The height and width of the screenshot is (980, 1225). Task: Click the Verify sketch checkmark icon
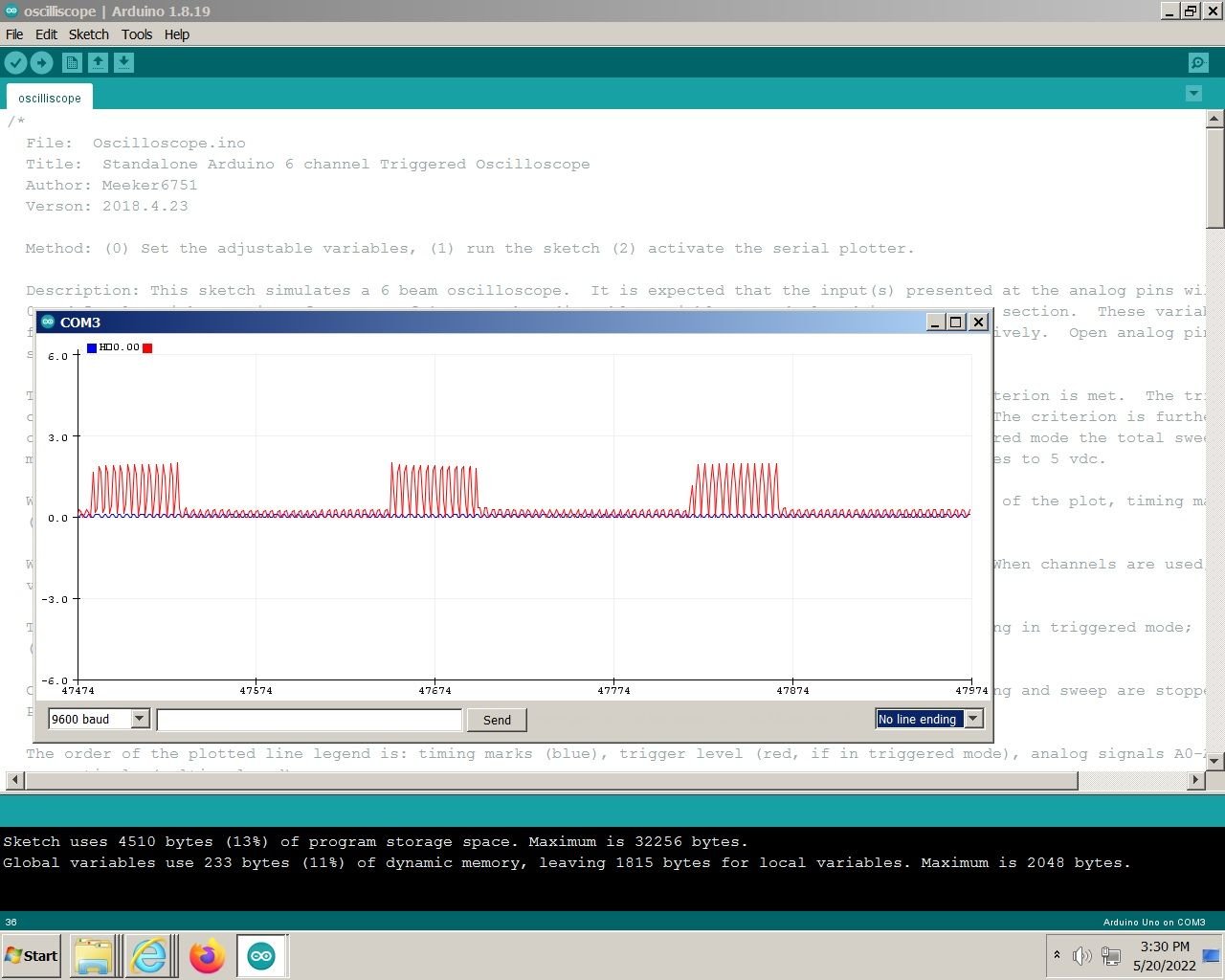[x=15, y=63]
